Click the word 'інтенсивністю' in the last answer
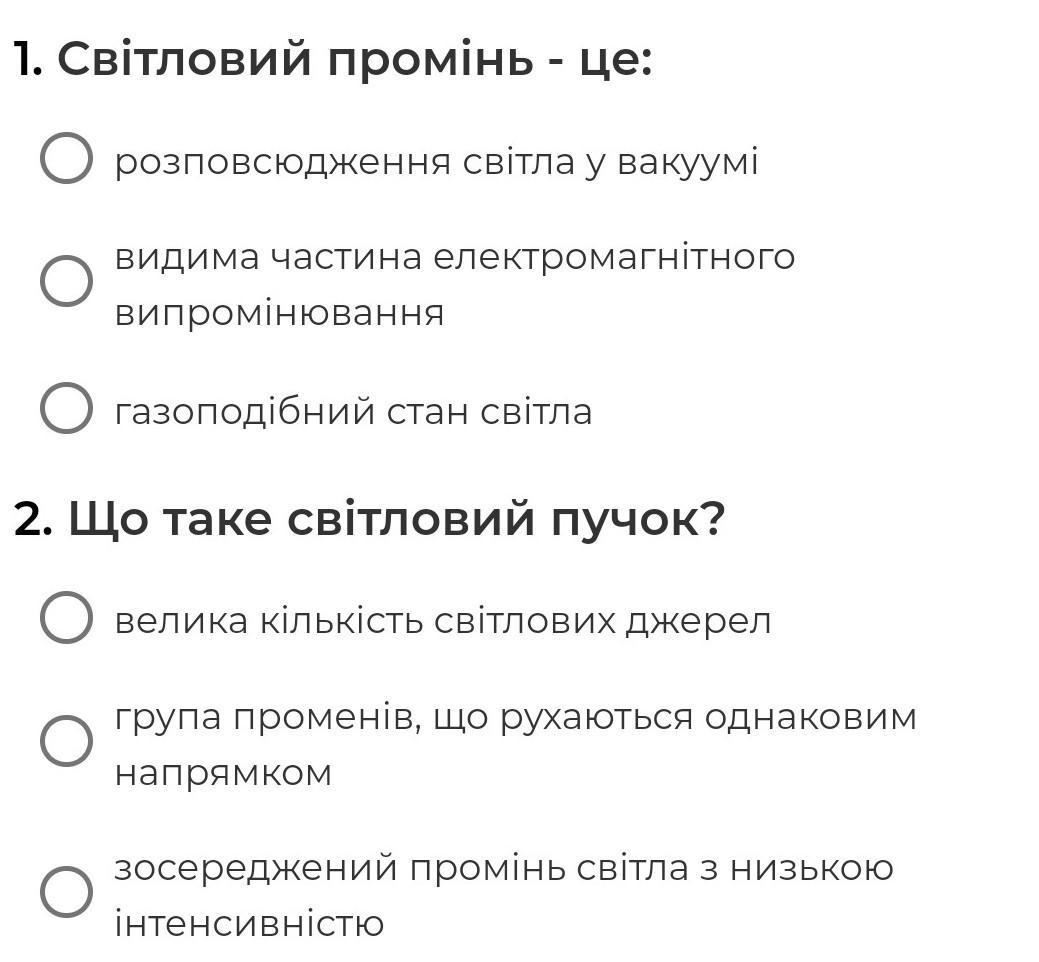 tap(249, 923)
